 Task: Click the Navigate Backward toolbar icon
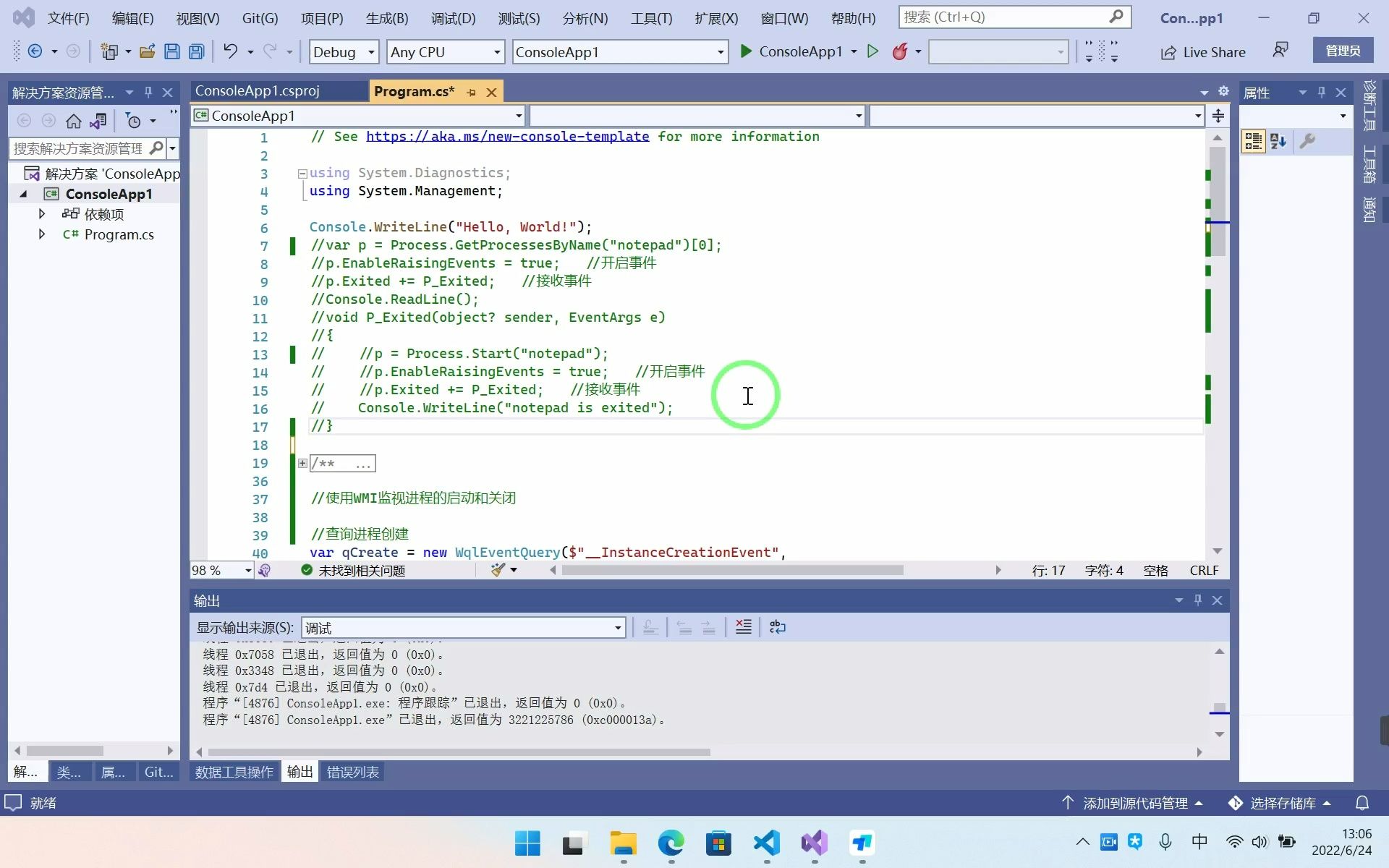coord(35,51)
